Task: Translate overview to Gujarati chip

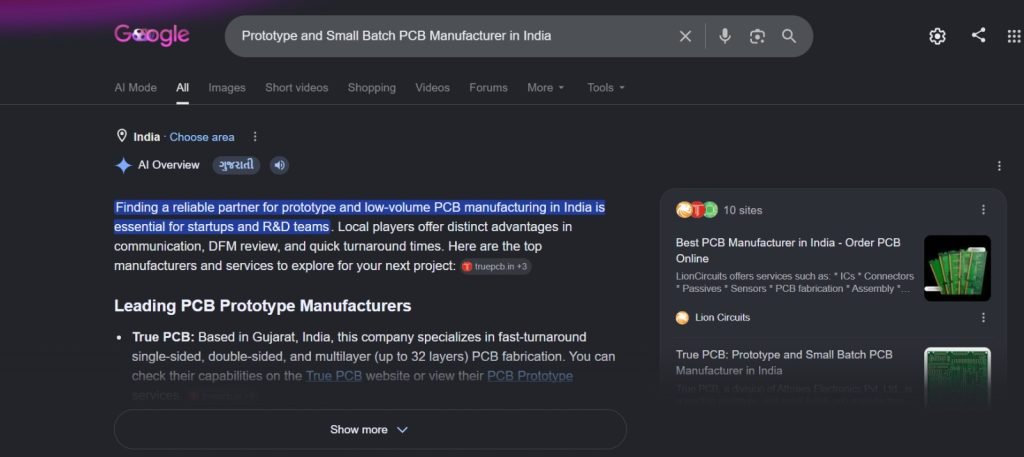Action: (236, 165)
